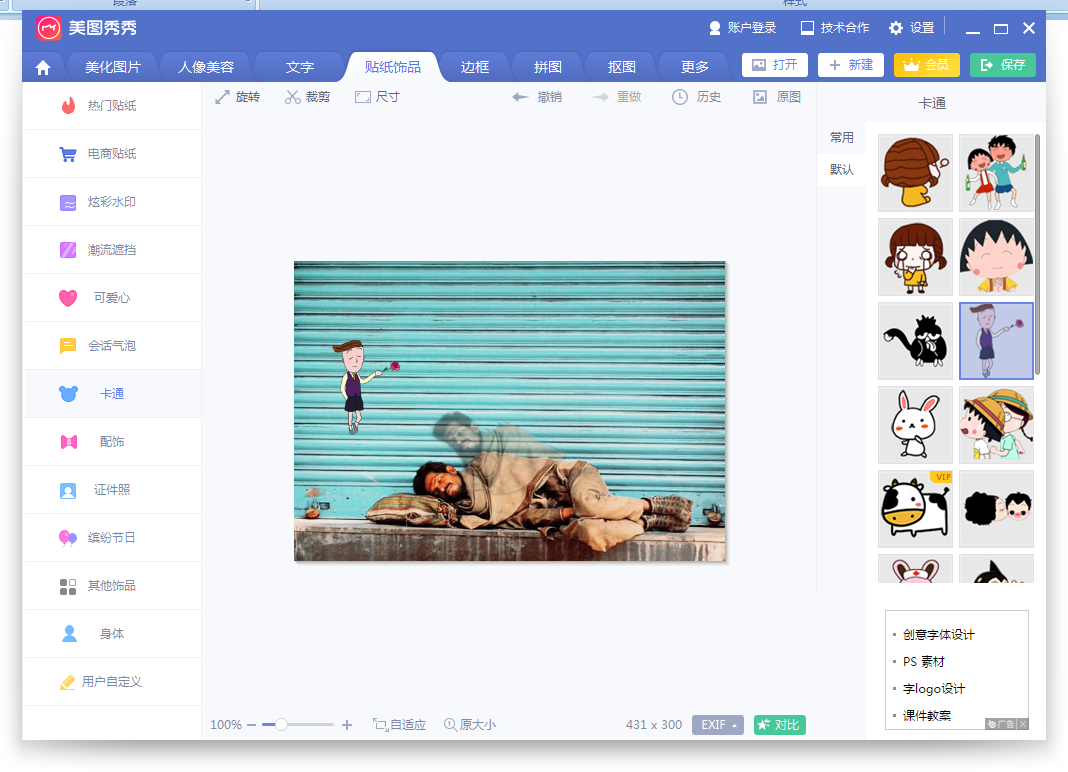Switch to the 边框 border tab
Viewport: 1068px width, 772px height.
pos(475,67)
